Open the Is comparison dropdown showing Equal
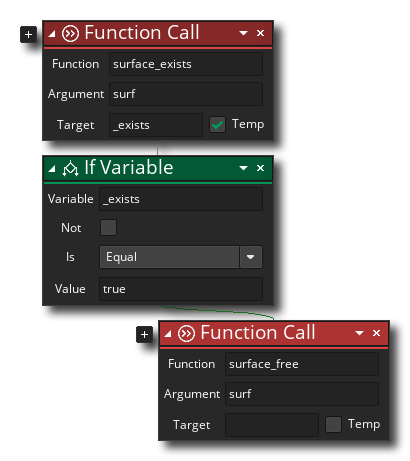Image resolution: width=410 pixels, height=461 pixels. [x=181, y=257]
